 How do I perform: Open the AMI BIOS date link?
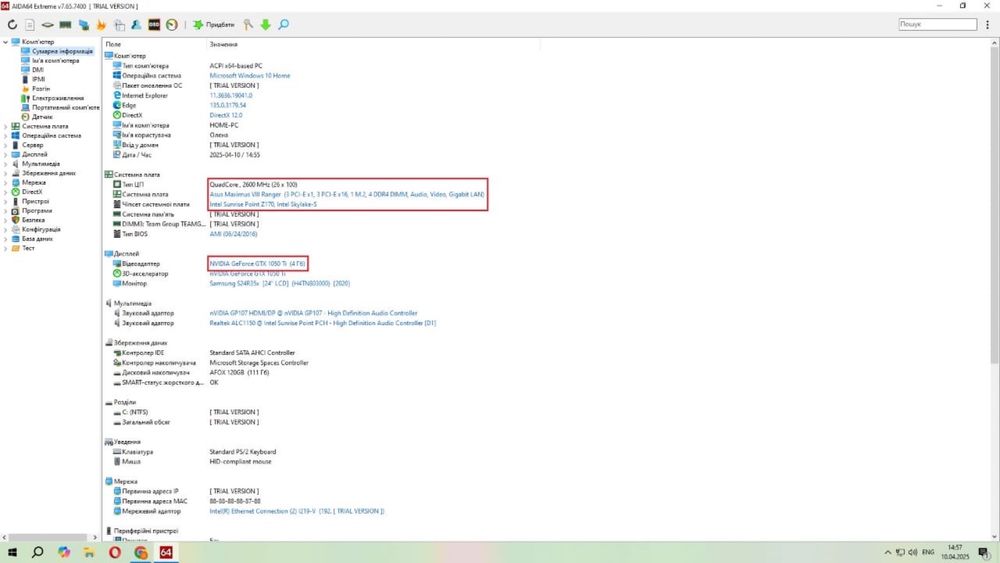tap(233, 234)
